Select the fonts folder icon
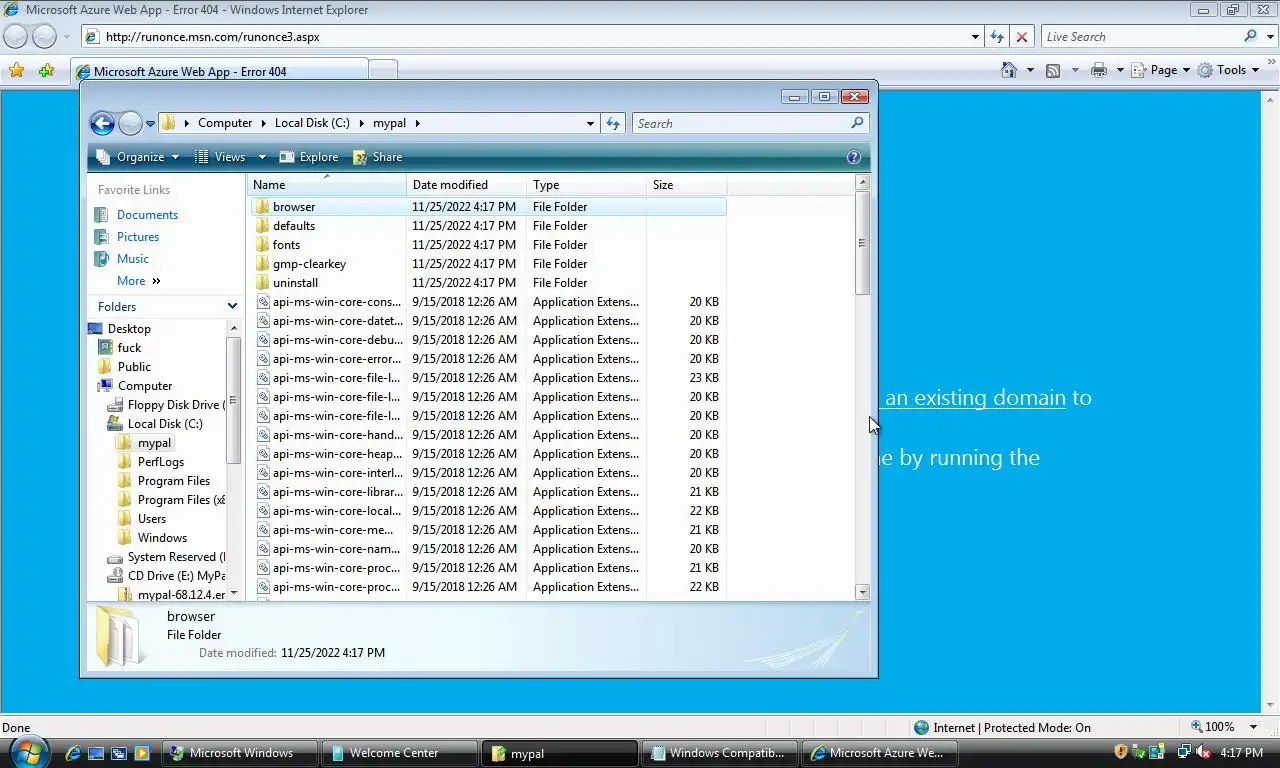This screenshot has width=1280, height=768. [262, 245]
